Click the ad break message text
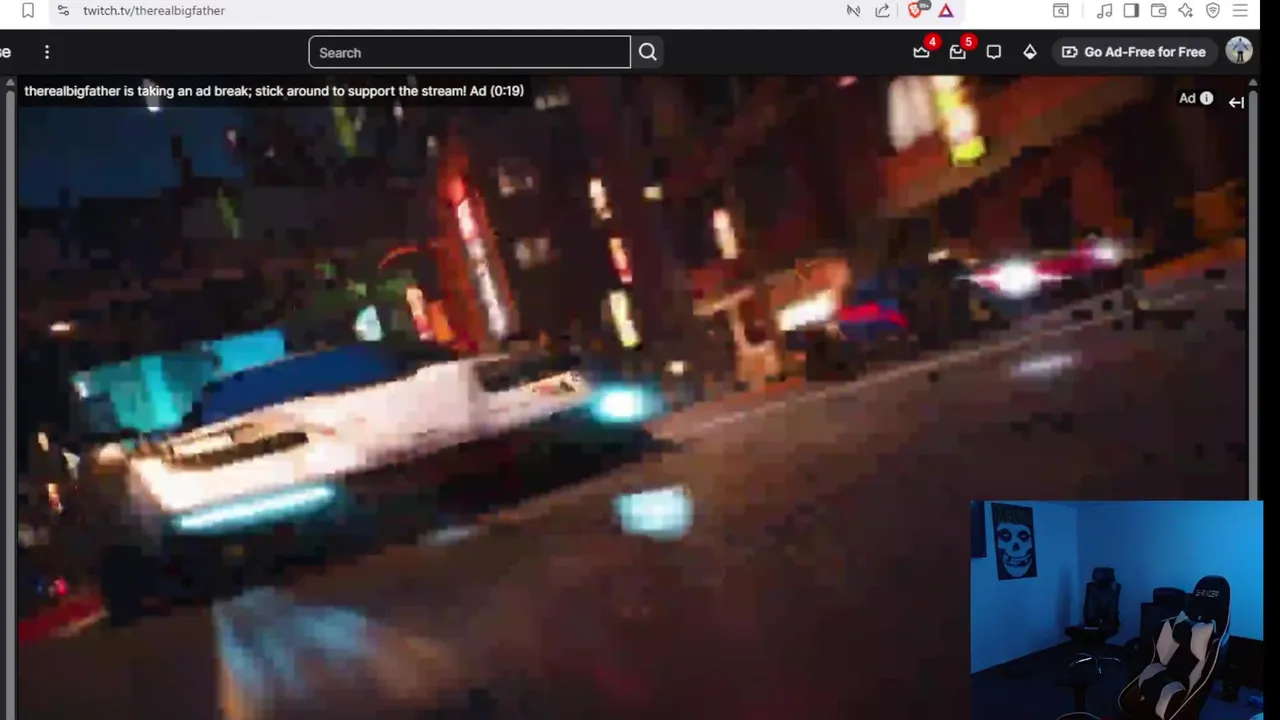Image resolution: width=1280 pixels, height=720 pixels. [x=274, y=91]
